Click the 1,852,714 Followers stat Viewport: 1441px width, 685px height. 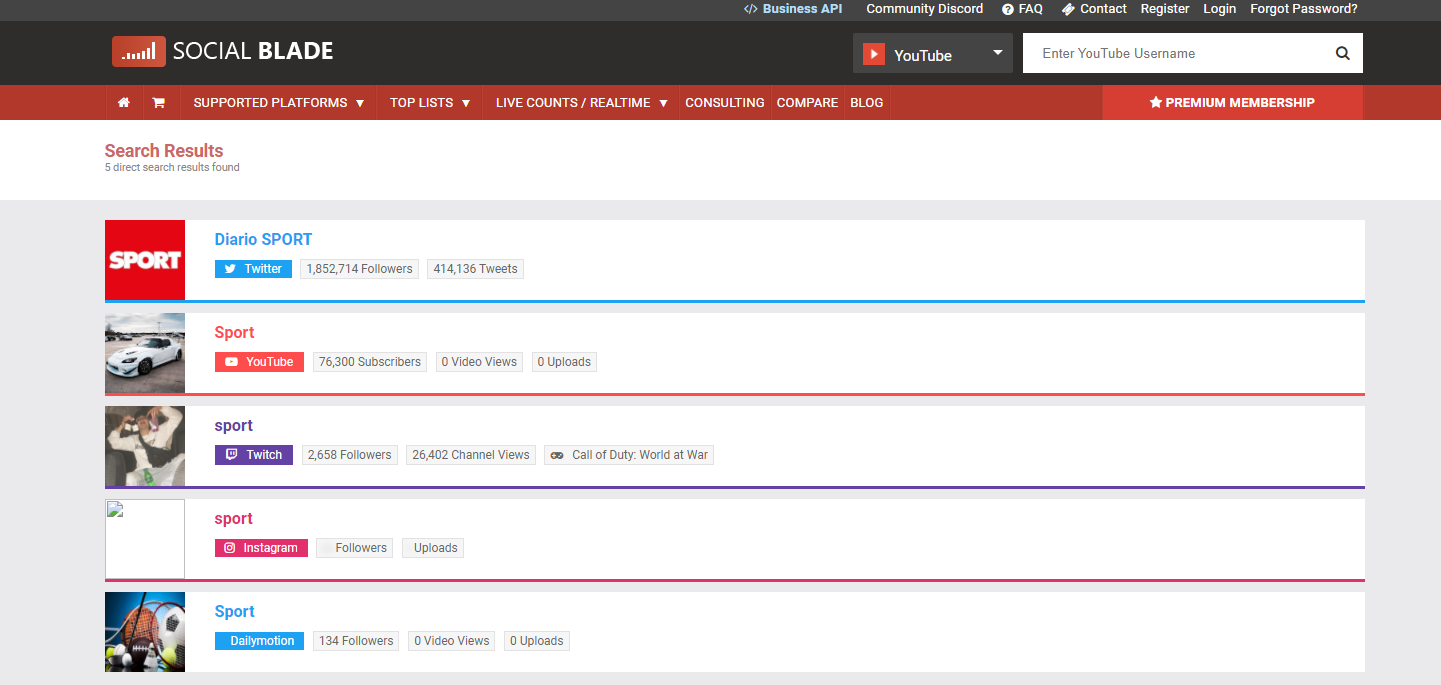point(360,269)
